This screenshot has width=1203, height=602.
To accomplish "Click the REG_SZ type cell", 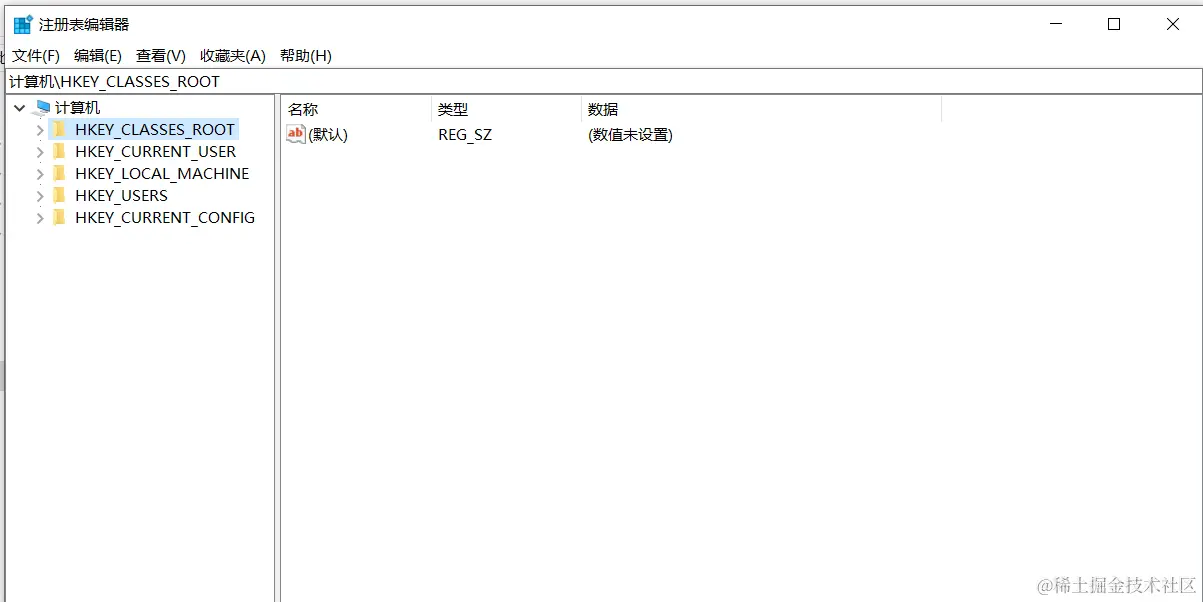I will pyautogui.click(x=465, y=135).
